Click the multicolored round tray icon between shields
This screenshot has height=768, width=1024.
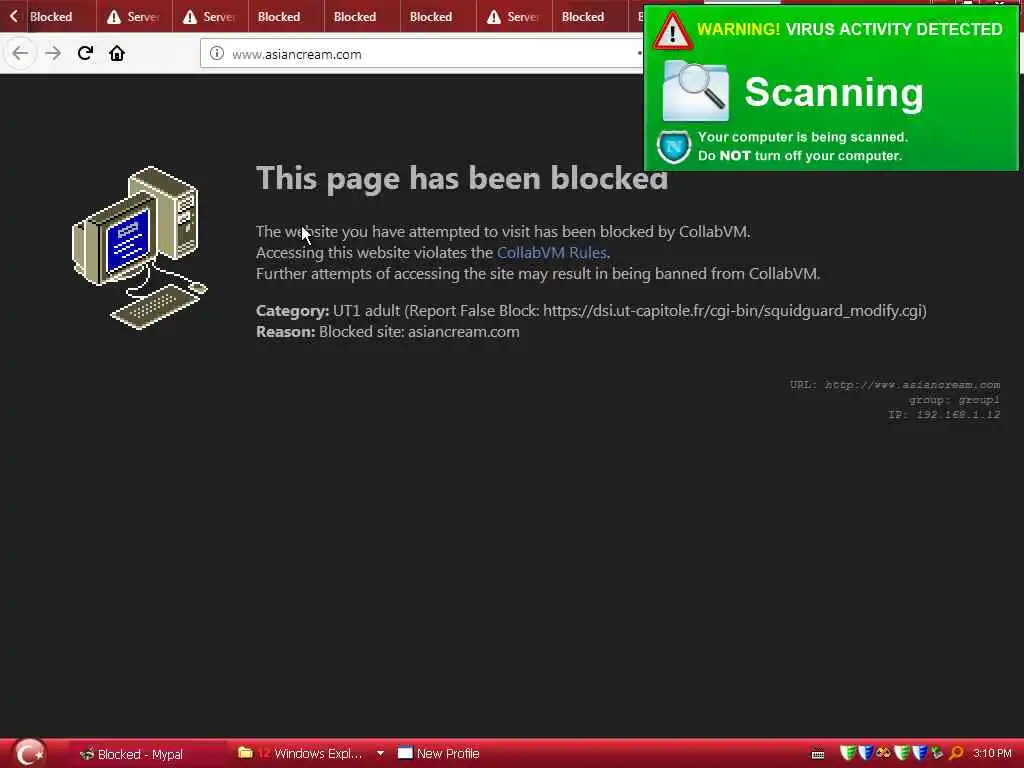point(883,753)
